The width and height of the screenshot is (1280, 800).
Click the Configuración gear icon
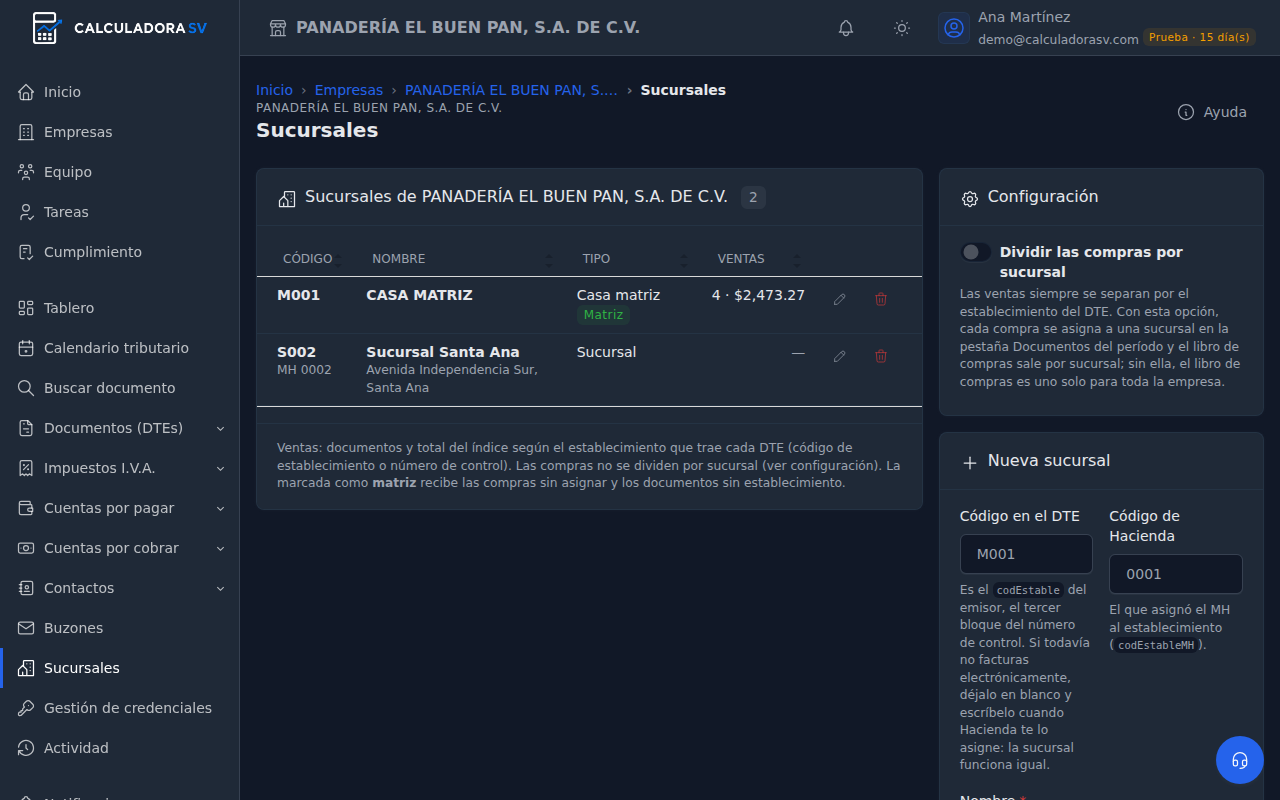point(969,198)
